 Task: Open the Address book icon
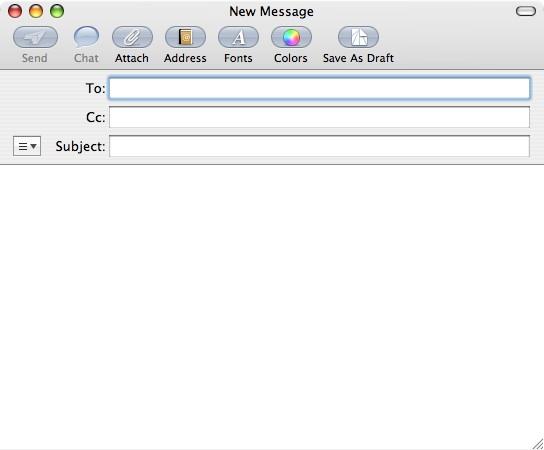(185, 37)
